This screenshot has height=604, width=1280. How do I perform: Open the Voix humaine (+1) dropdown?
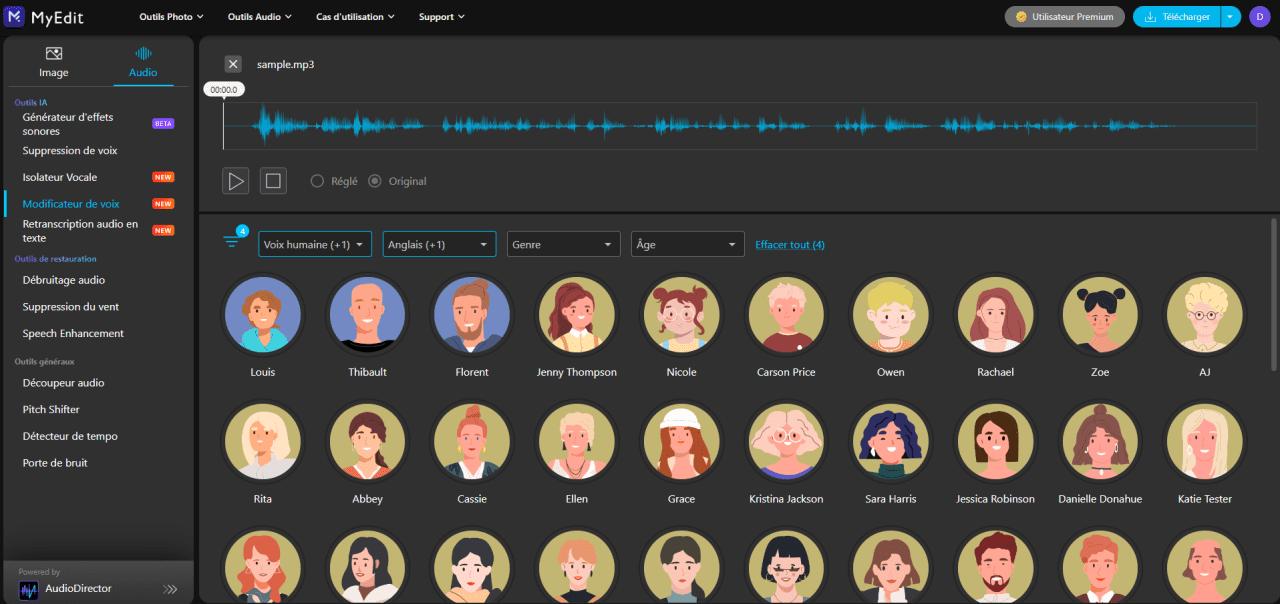[315, 244]
